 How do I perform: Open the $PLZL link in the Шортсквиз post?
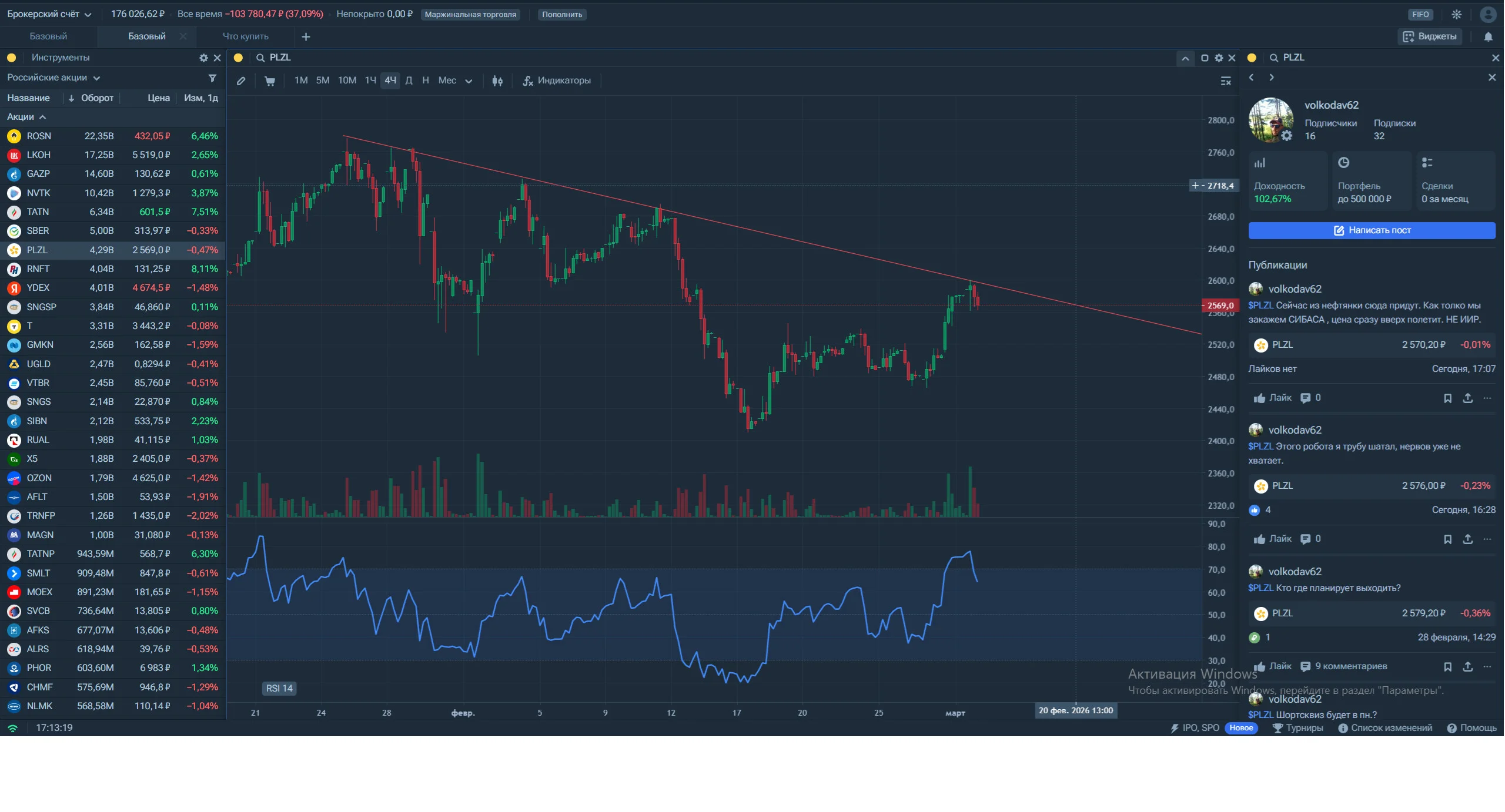tap(1260, 715)
